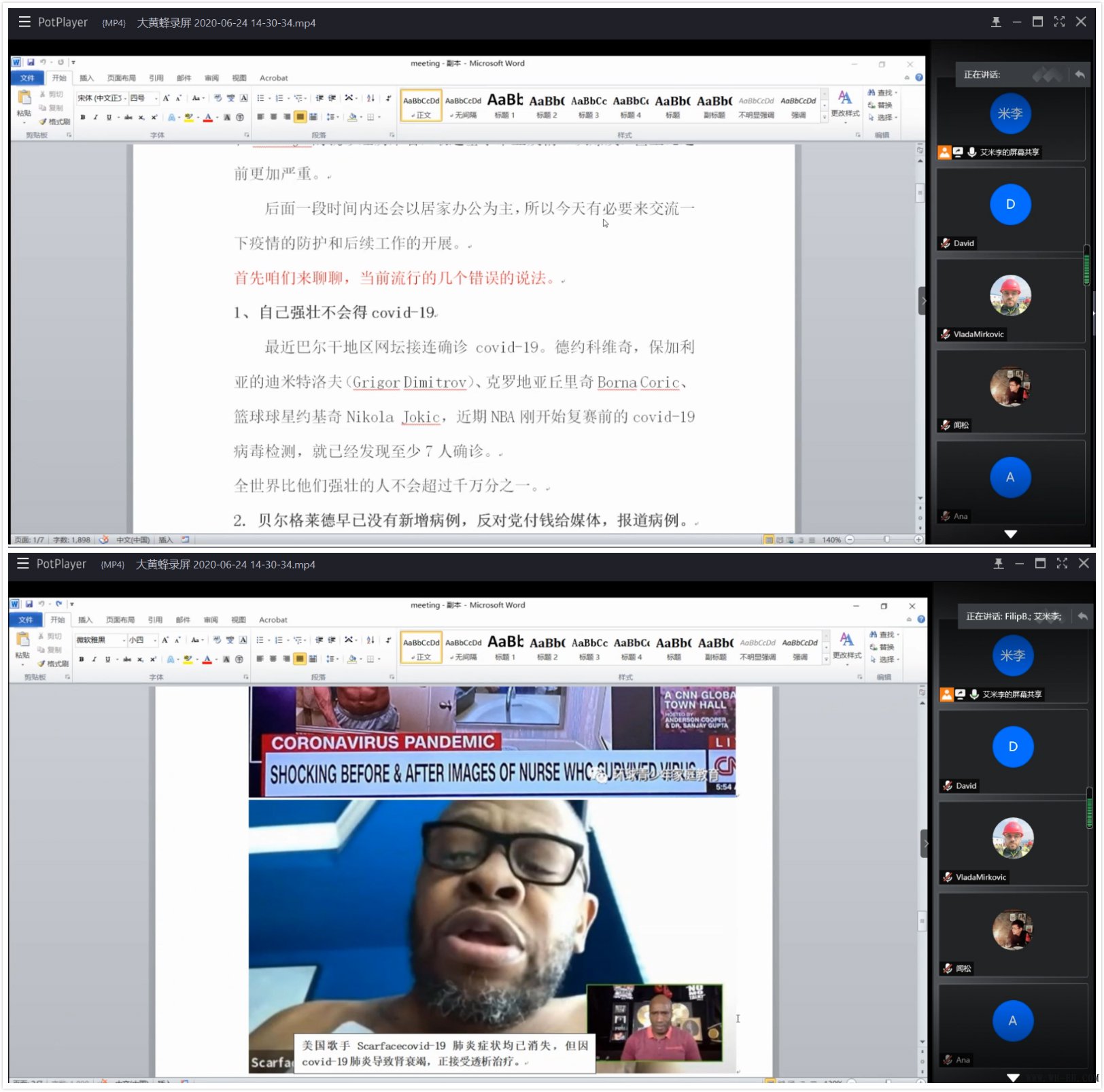Screen dimensions: 1104x1092
Task: Pin the lower PotPlayer window on top
Action: [998, 564]
